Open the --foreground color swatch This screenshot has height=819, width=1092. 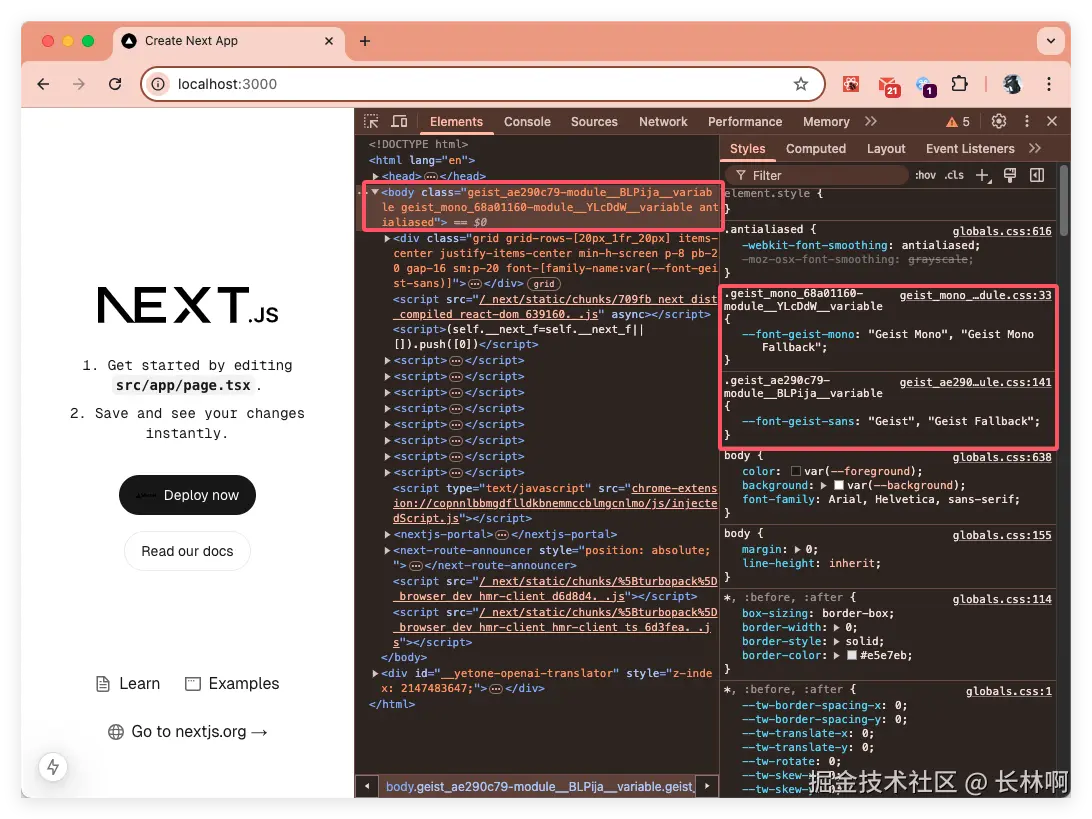(x=796, y=471)
